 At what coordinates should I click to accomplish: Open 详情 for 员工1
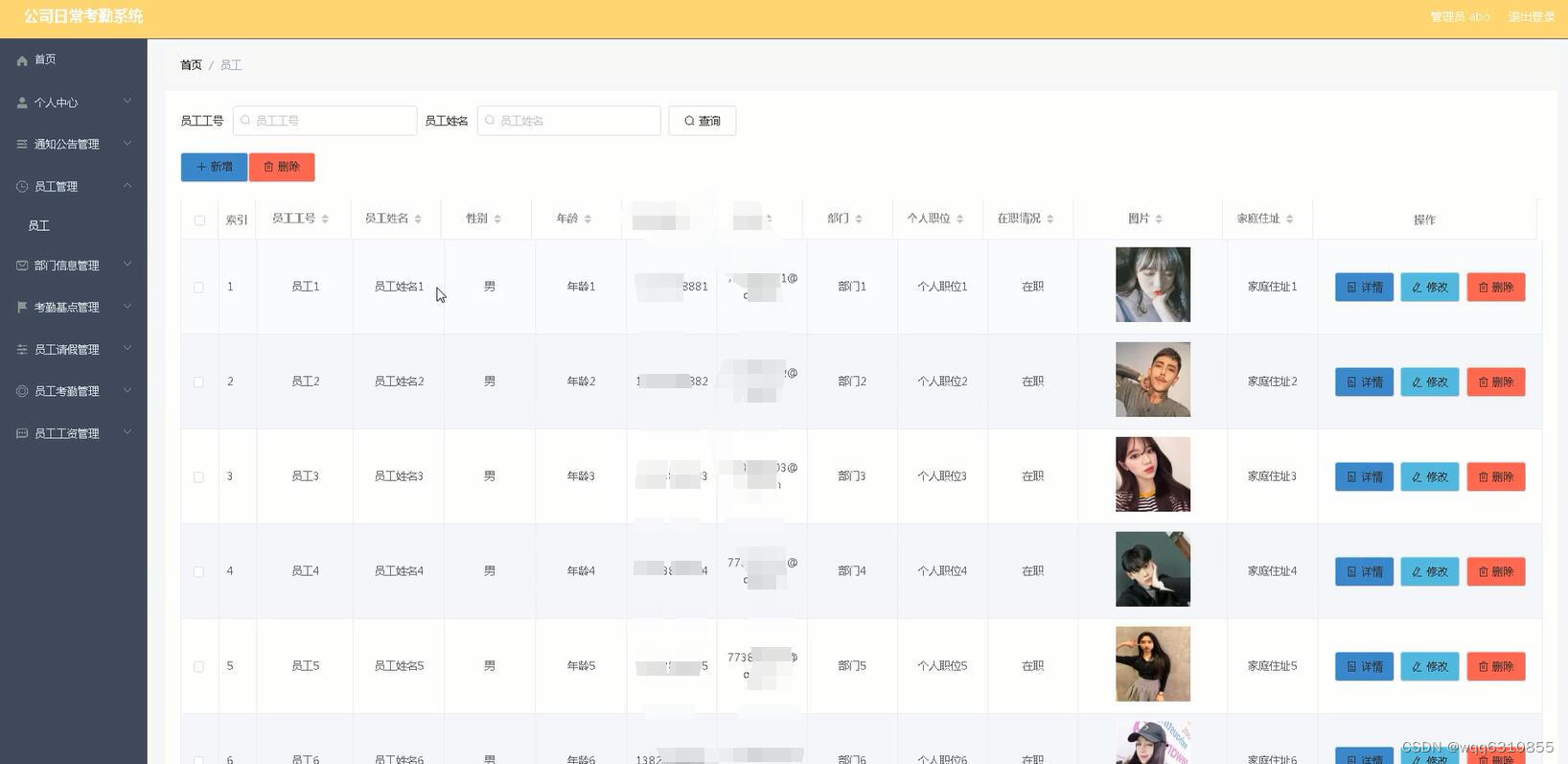pos(1364,288)
